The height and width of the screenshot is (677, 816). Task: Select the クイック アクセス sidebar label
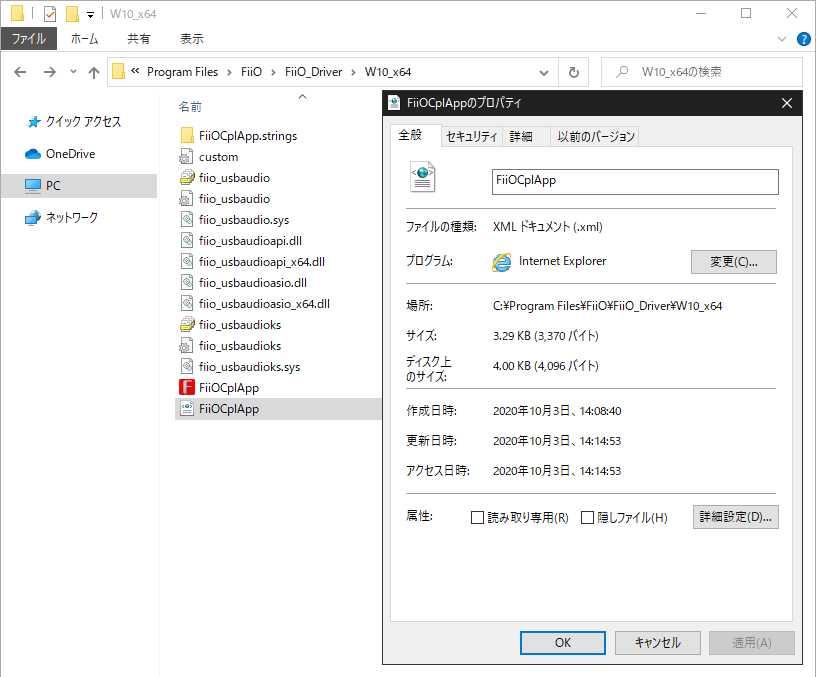tap(83, 122)
